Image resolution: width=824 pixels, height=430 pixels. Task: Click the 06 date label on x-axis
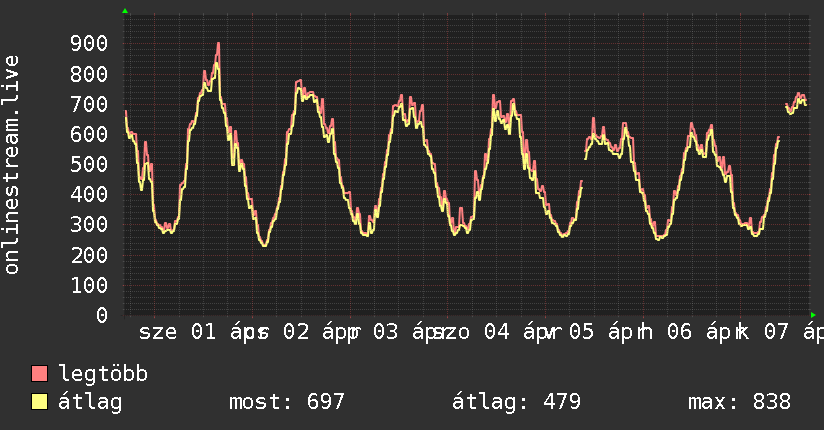pos(679,332)
